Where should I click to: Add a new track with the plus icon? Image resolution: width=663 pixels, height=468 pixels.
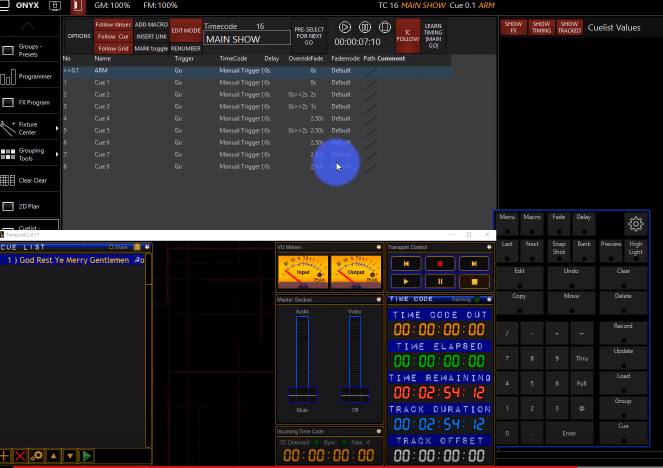(x=6, y=456)
